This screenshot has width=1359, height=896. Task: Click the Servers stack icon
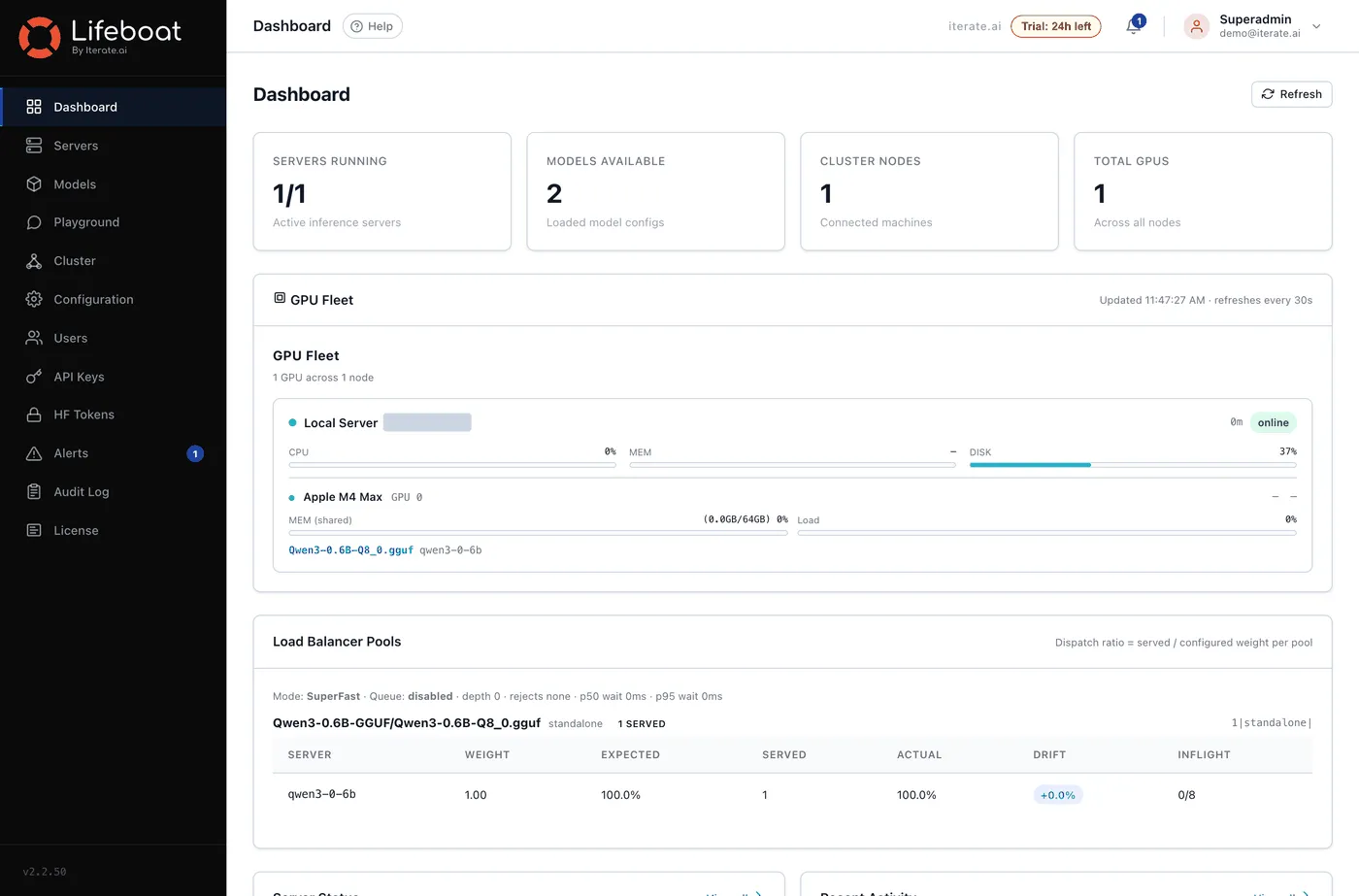(x=34, y=146)
